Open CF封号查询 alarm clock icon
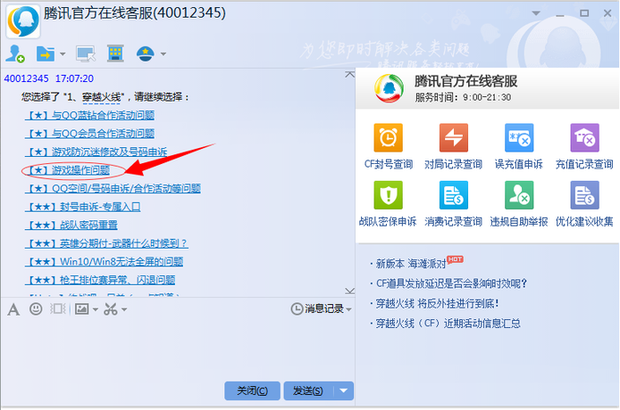 388,138
